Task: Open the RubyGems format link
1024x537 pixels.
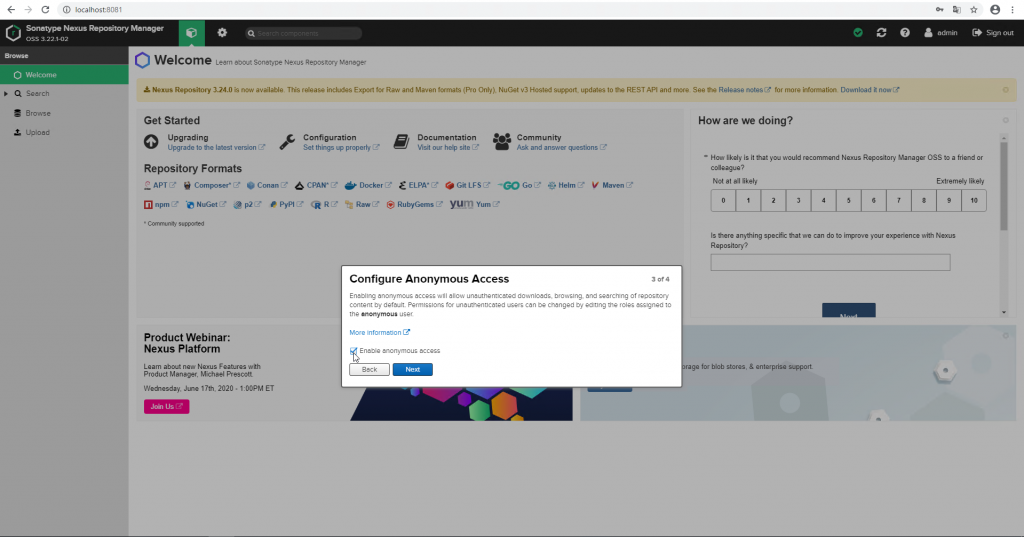Action: coord(414,204)
